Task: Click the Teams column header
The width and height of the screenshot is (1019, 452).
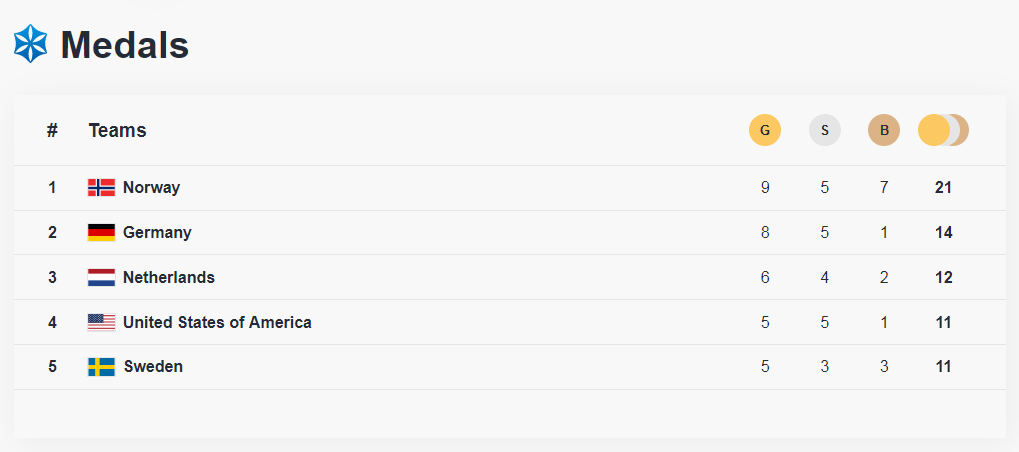Action: 117,130
